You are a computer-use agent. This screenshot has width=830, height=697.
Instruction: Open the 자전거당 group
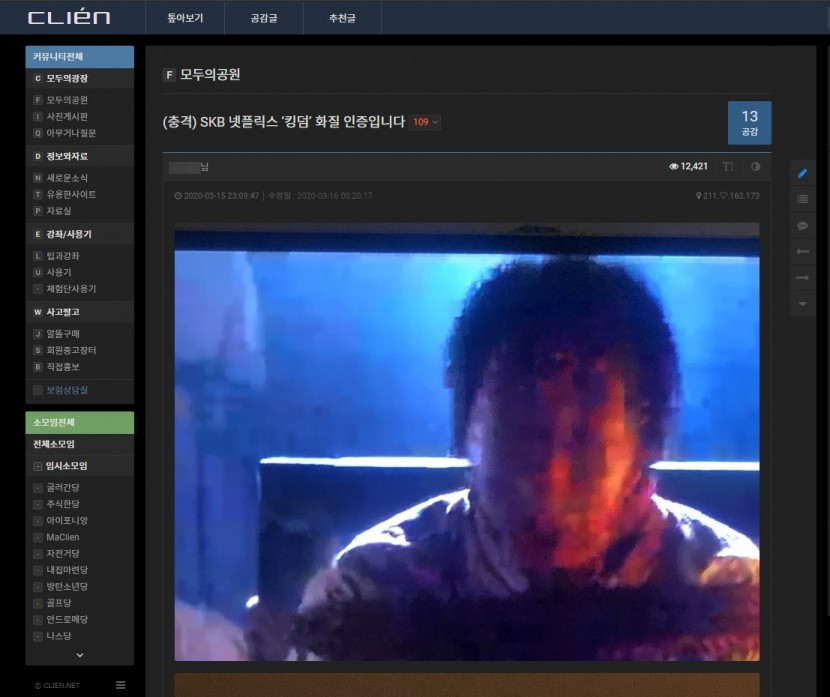(x=62, y=553)
